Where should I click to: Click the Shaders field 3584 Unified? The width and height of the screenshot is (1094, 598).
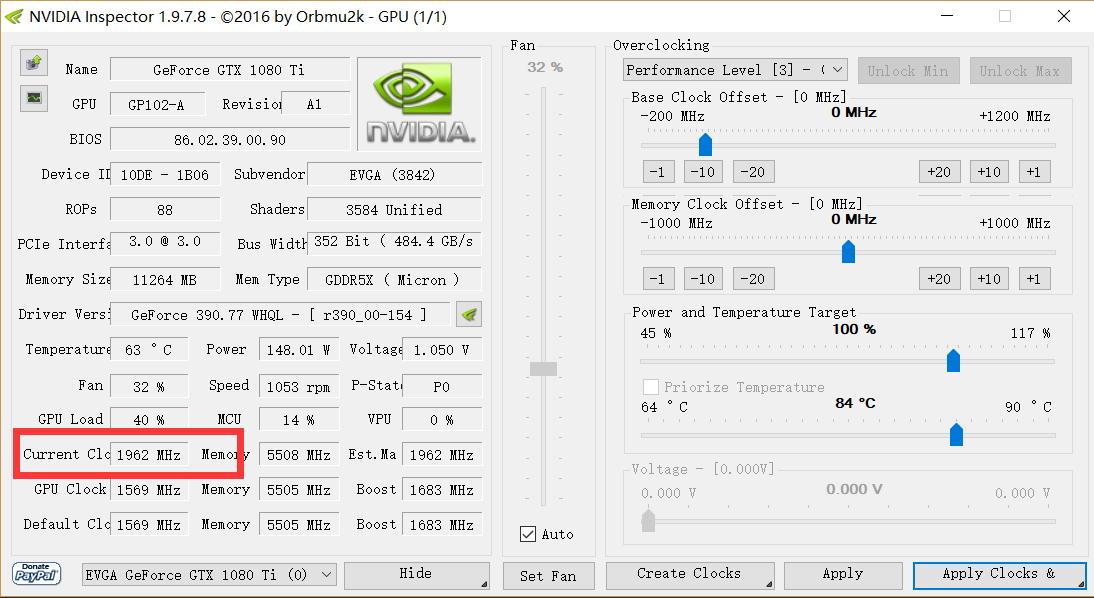pos(394,209)
